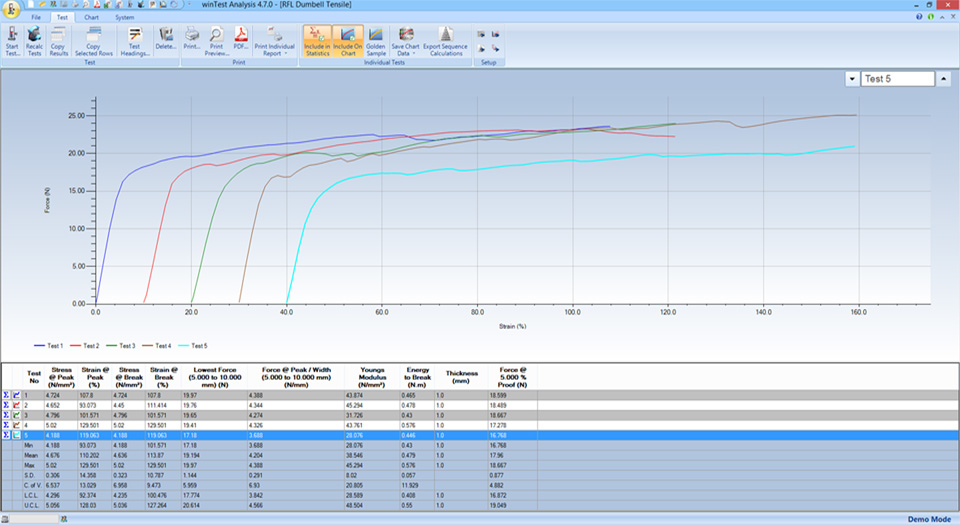
Task: Toggle sigma statistics icon for test 3
Action: [6, 415]
